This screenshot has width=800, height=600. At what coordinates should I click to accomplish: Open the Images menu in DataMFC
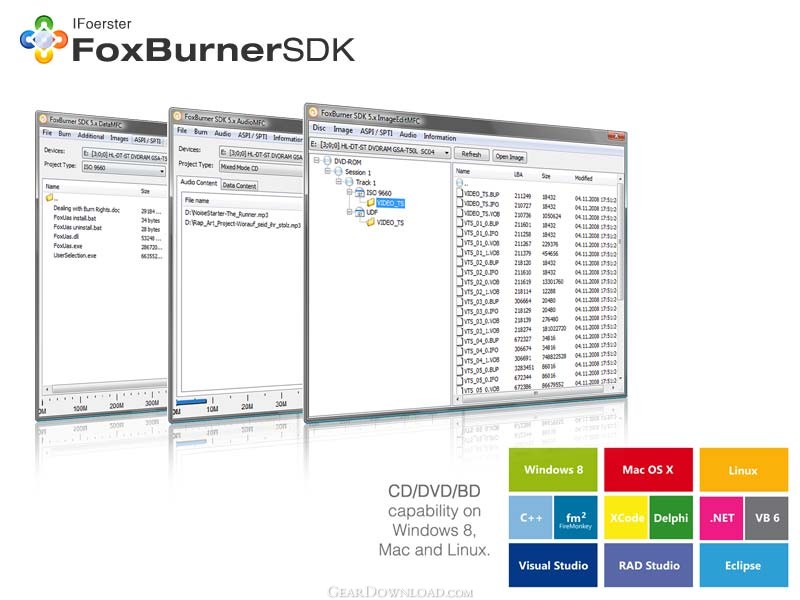[119, 138]
